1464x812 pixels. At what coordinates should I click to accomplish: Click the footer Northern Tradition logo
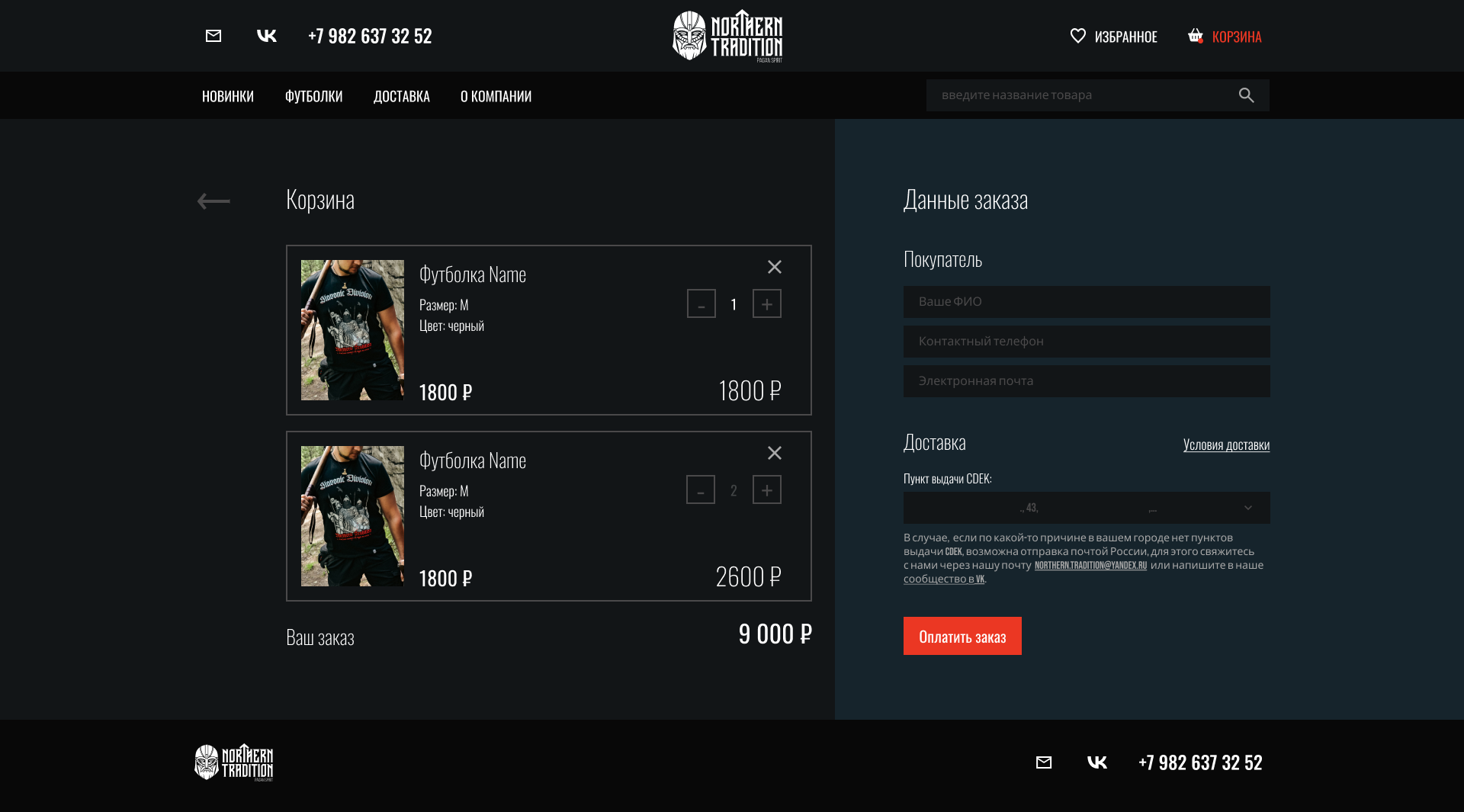pos(234,762)
